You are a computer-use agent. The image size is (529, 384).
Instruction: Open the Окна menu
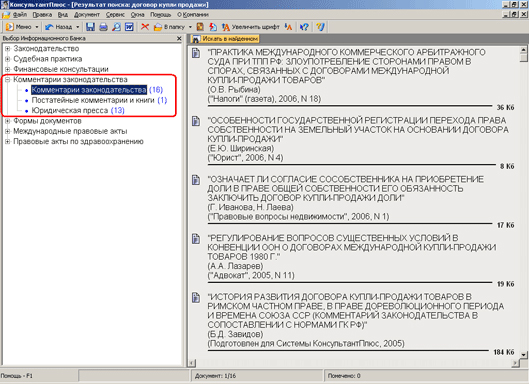click(138, 15)
